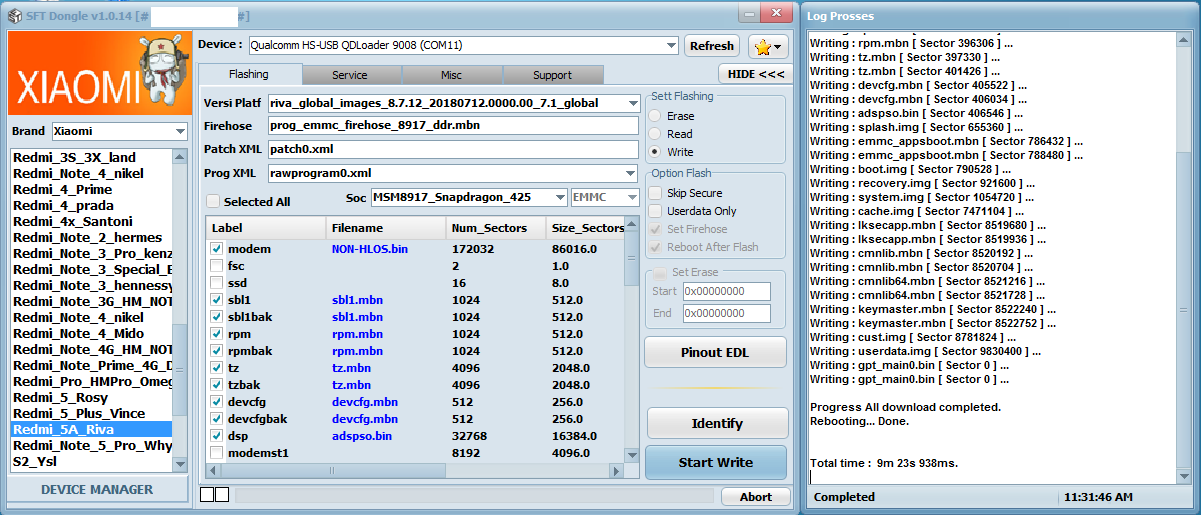Click the SFT Dongle title bar icon
The image size is (1201, 515).
[x=15, y=15]
